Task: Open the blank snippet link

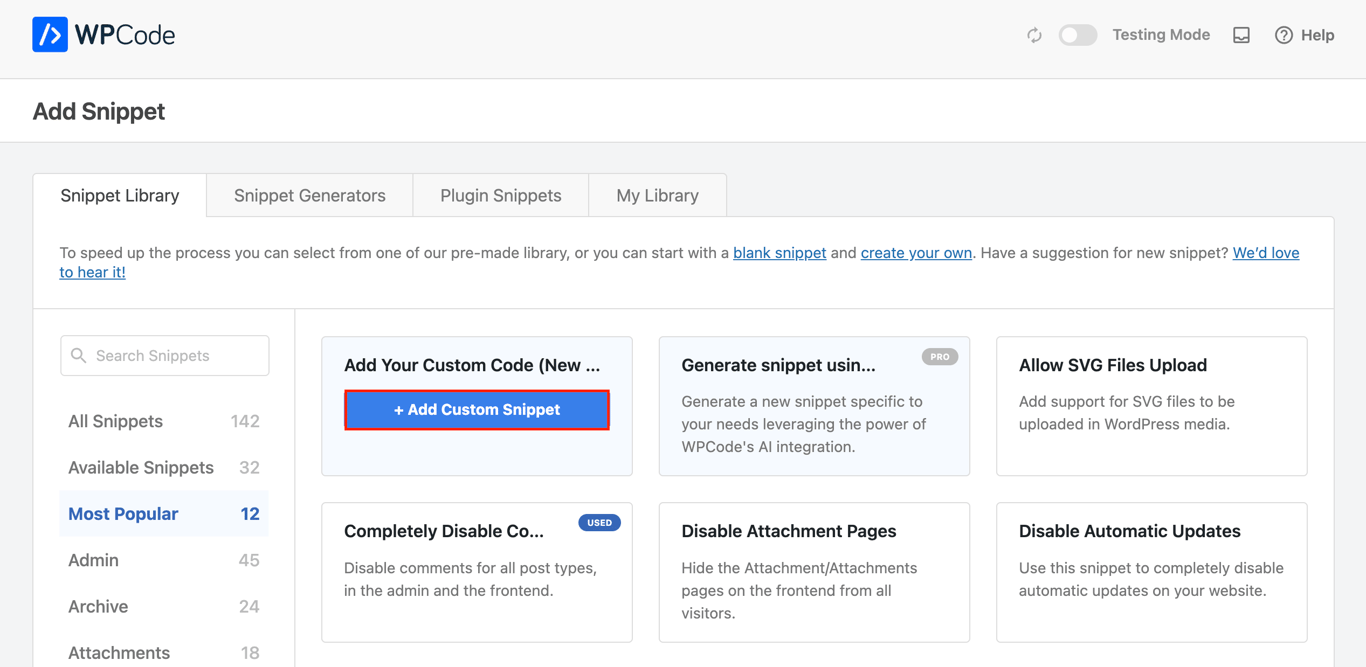Action: 780,252
